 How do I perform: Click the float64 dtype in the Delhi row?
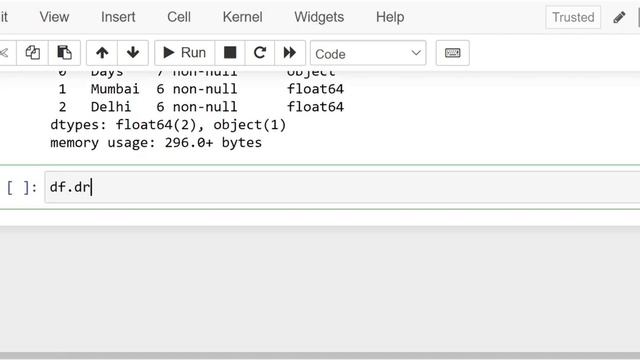tap(315, 107)
